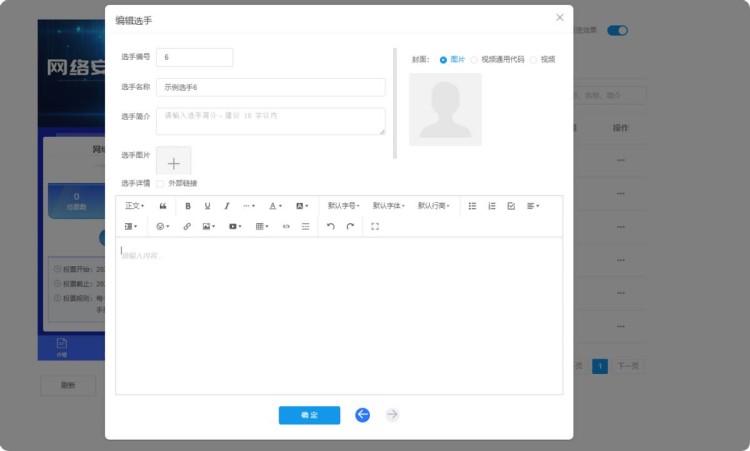Enter fullscreen editor mode
The width and height of the screenshot is (750, 451).
coord(375,227)
